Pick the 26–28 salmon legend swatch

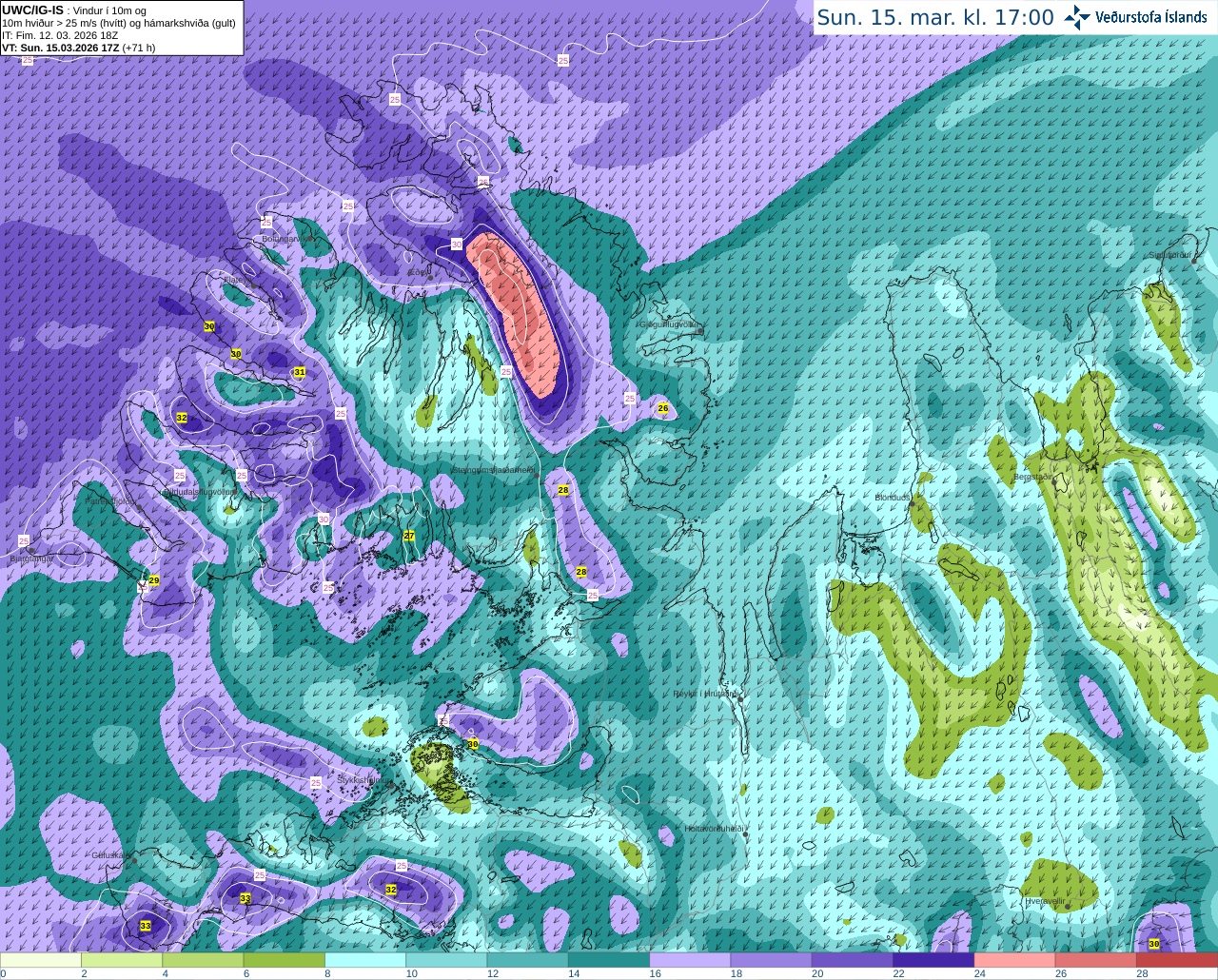coord(1096,960)
